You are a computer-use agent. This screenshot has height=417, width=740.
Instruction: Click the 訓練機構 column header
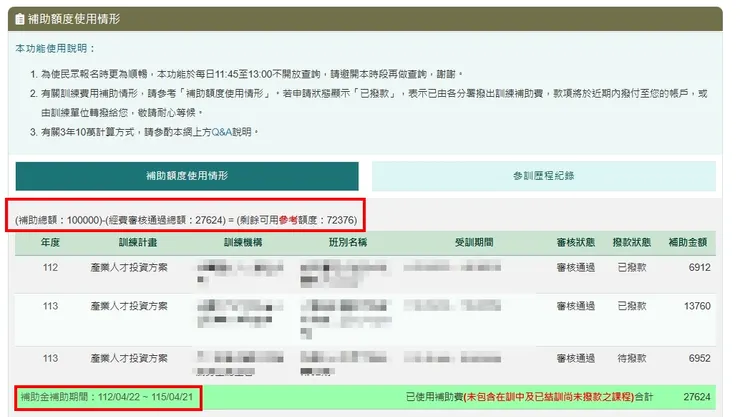[x=243, y=242]
